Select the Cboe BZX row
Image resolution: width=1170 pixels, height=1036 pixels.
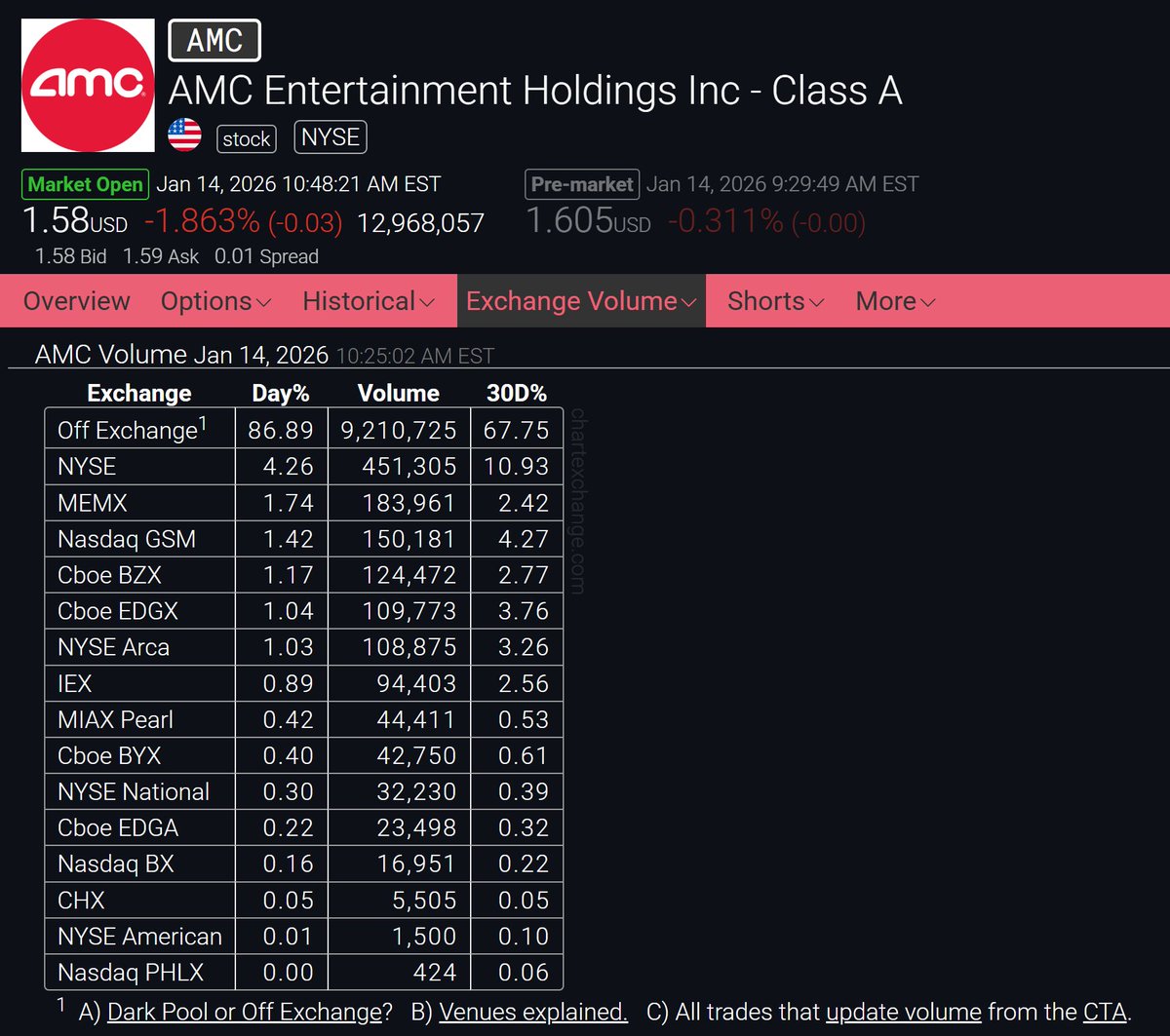(x=303, y=575)
